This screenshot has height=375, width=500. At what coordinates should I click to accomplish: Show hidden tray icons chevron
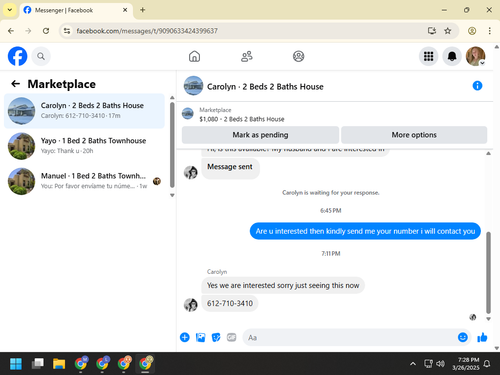(413, 364)
